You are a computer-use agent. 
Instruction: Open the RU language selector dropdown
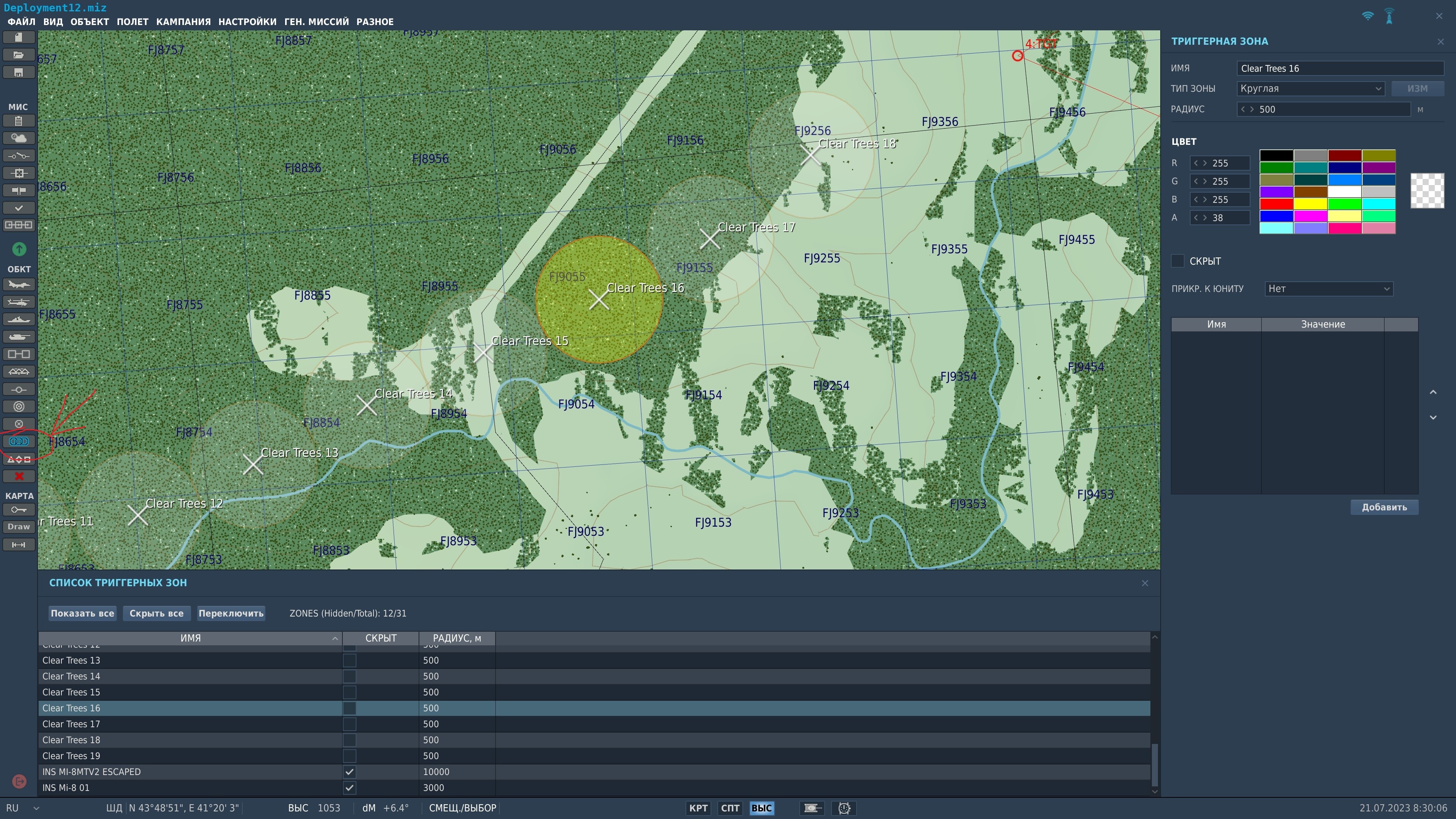[x=23, y=808]
